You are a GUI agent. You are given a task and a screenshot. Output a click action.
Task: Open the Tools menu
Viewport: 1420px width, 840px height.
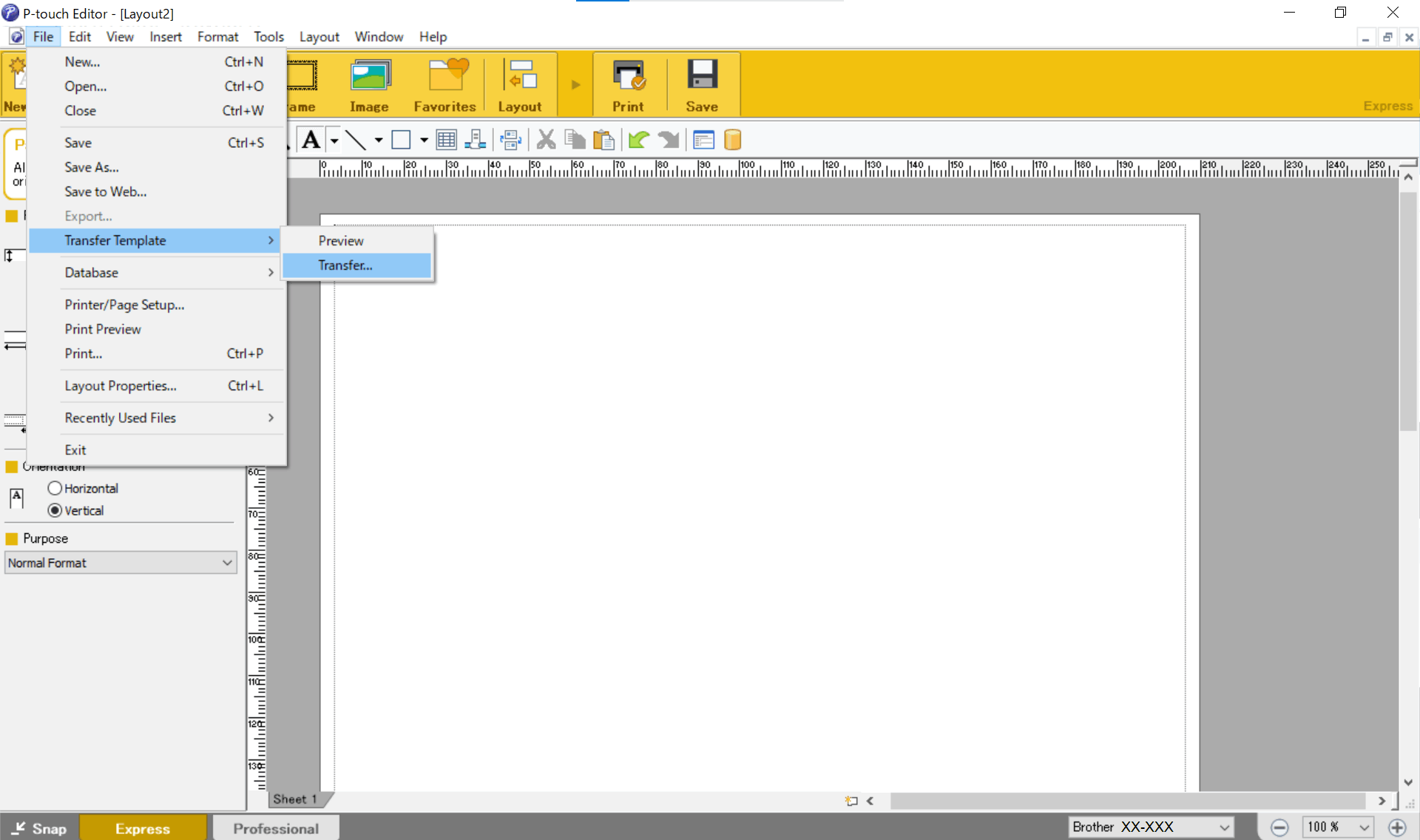pos(268,37)
